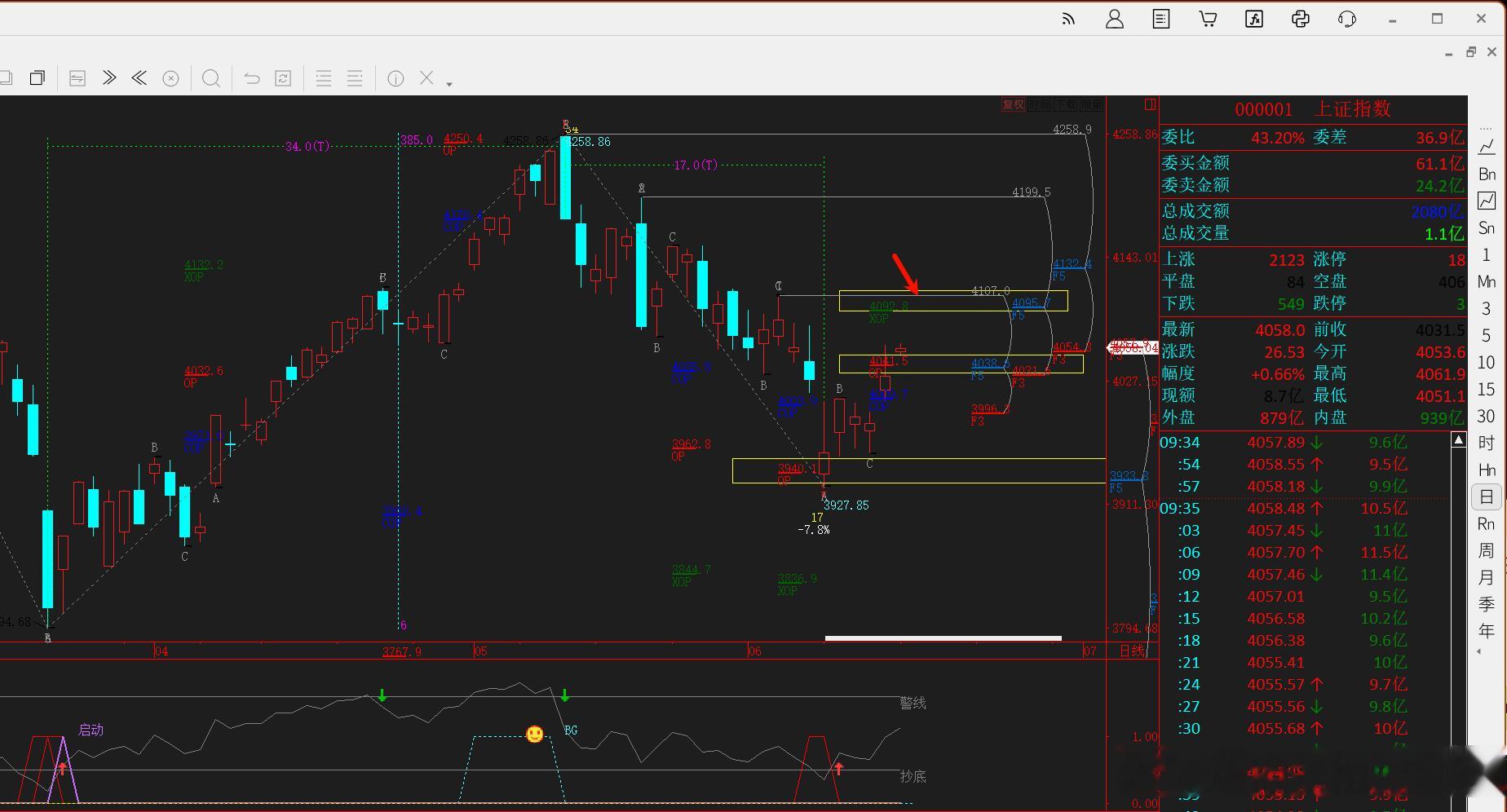Image resolution: width=1507 pixels, height=812 pixels.
Task: Click the double left chevron toolbar icon
Action: point(139,78)
